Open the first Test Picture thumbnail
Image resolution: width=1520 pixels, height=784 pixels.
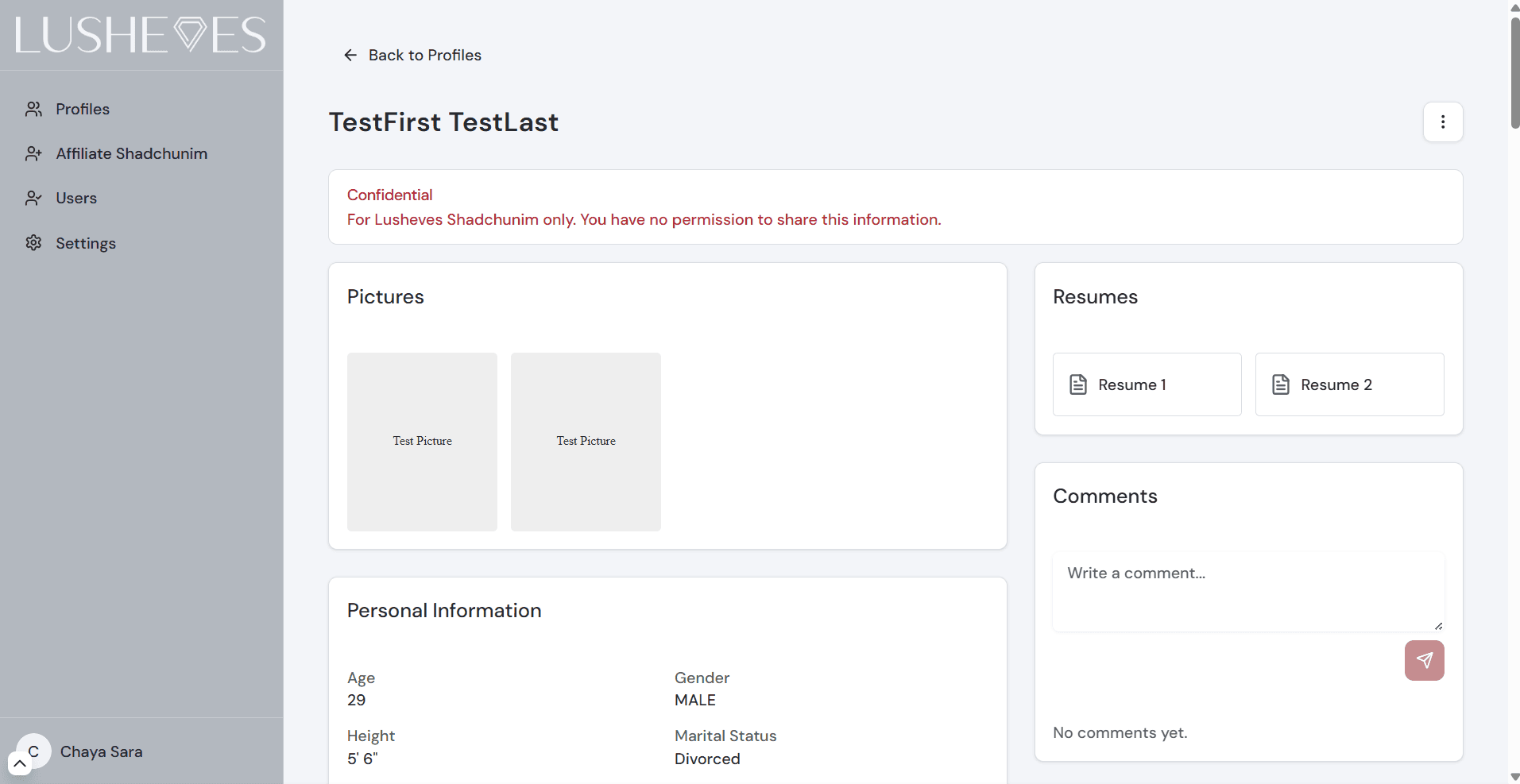tap(422, 442)
